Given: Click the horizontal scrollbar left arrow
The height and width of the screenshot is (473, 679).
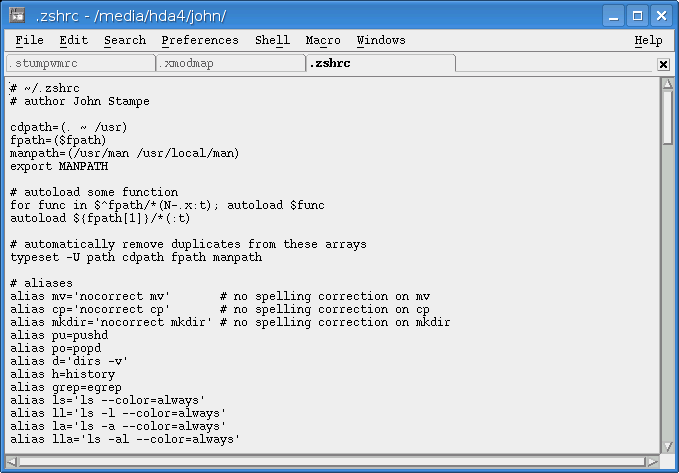Looking at the screenshot, I should tap(12, 462).
